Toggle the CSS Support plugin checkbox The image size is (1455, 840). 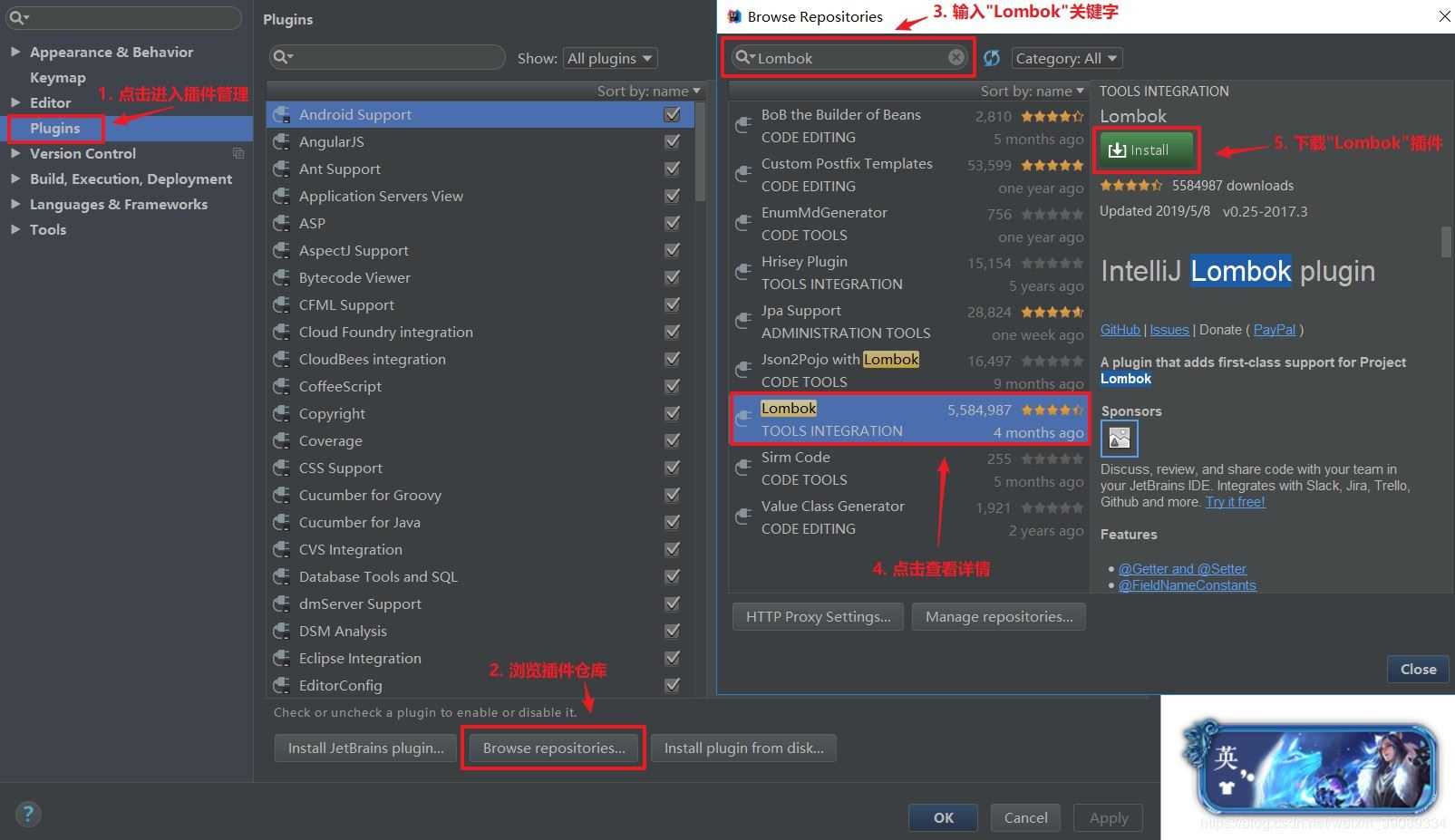[672, 468]
